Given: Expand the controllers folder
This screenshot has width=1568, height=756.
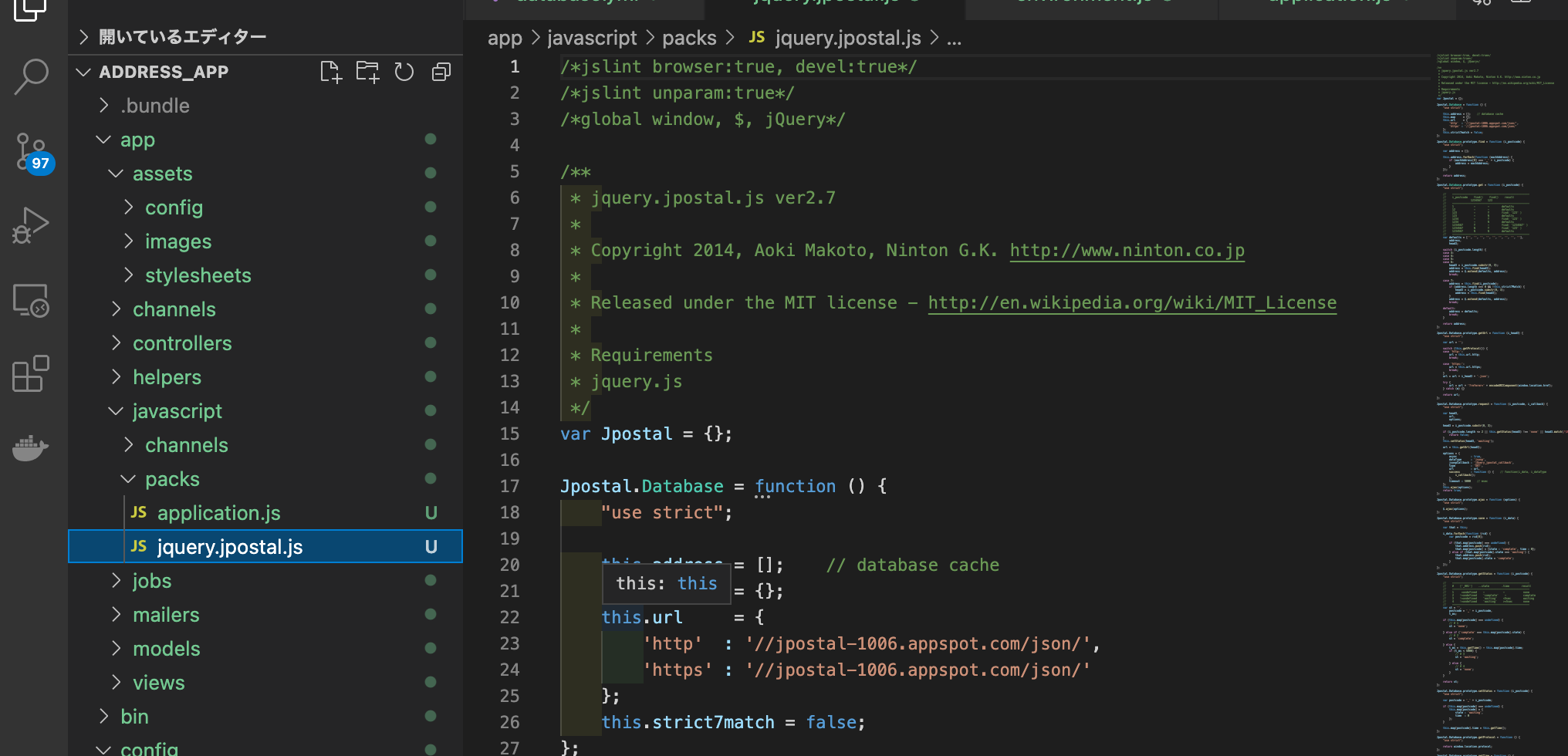Looking at the screenshot, I should click(117, 343).
